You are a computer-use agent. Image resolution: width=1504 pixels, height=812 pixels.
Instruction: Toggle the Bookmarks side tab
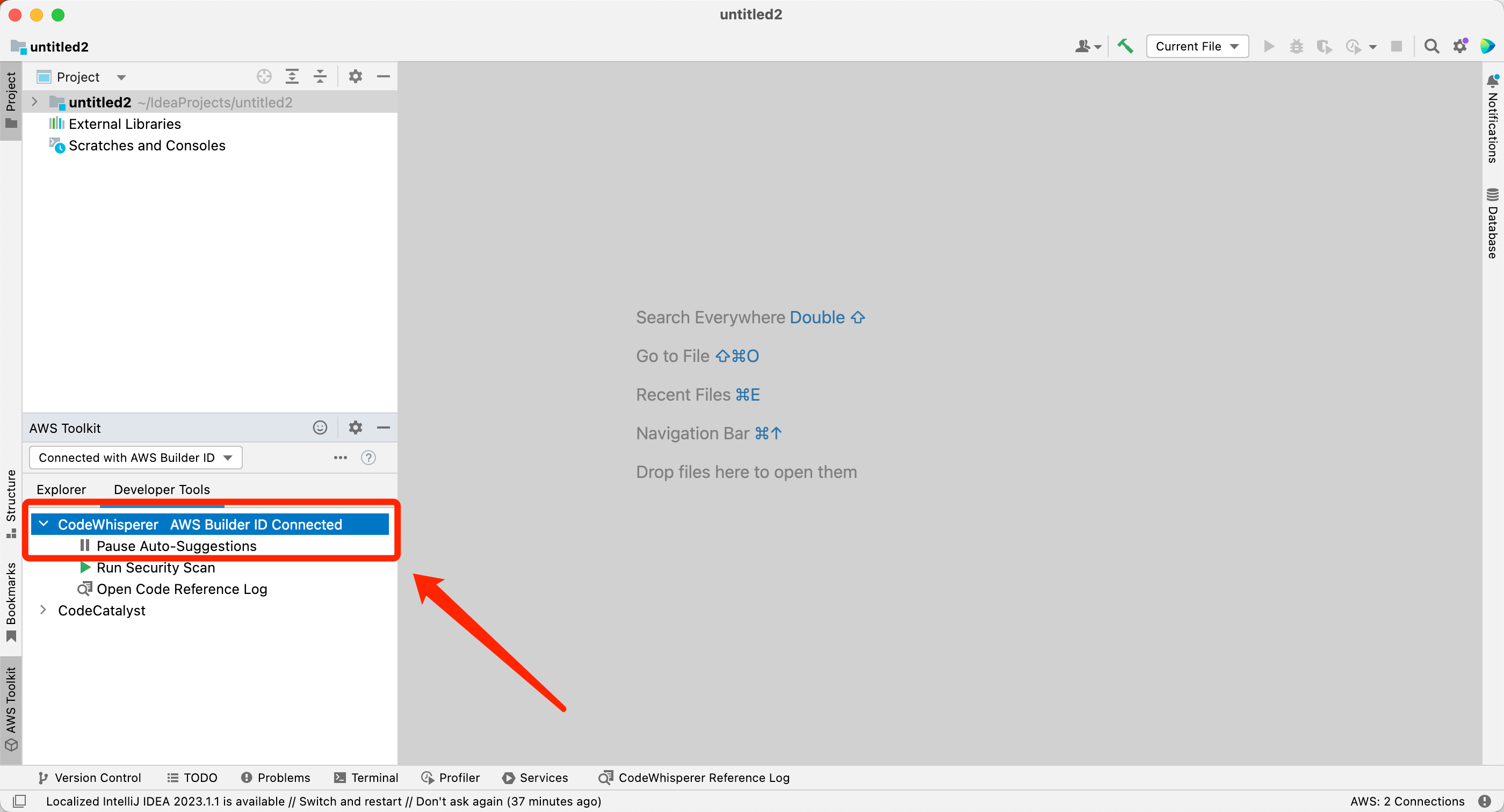[11, 603]
